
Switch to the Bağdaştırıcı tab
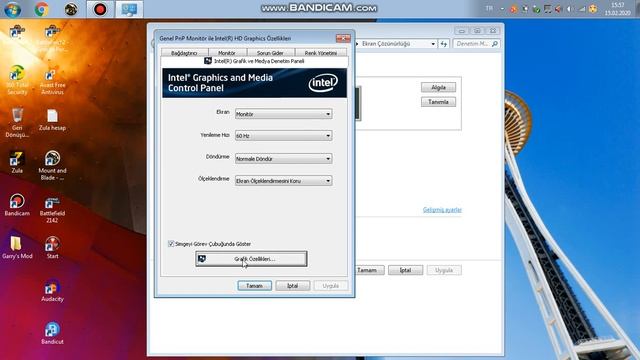click(184, 53)
